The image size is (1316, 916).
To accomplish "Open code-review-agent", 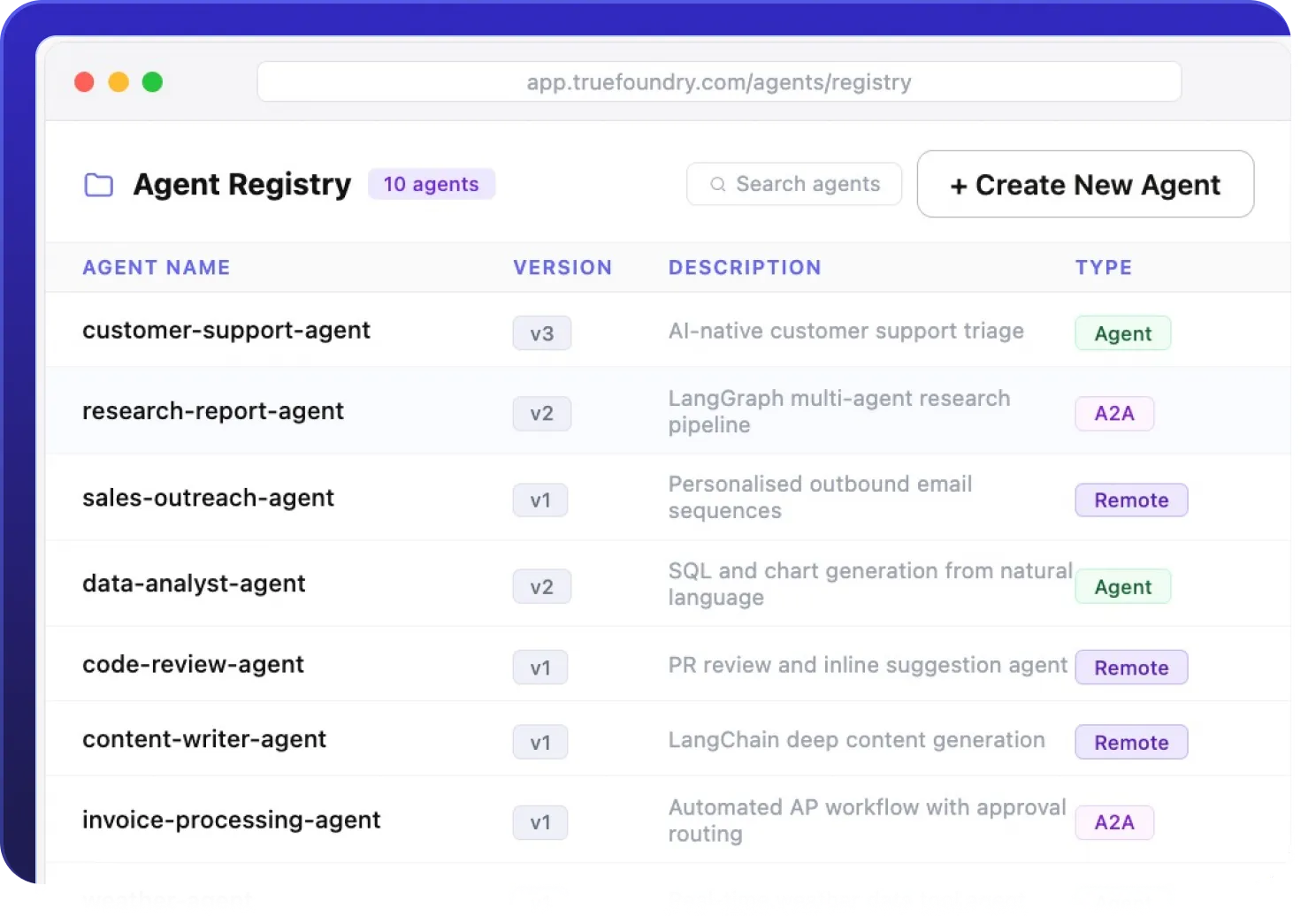I will [x=193, y=664].
